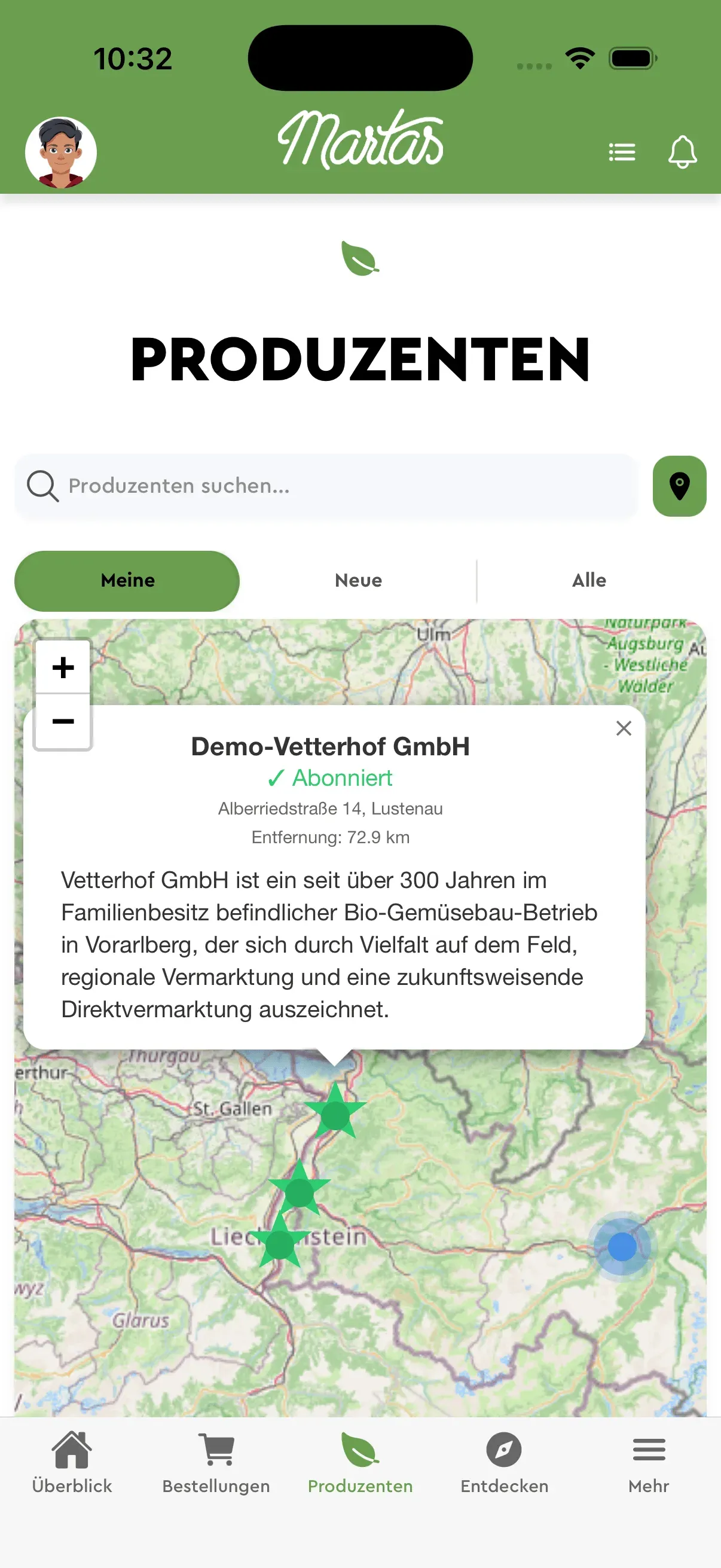Zoom out the map with minus button
Image resolution: width=721 pixels, height=1568 pixels.
pos(63,721)
